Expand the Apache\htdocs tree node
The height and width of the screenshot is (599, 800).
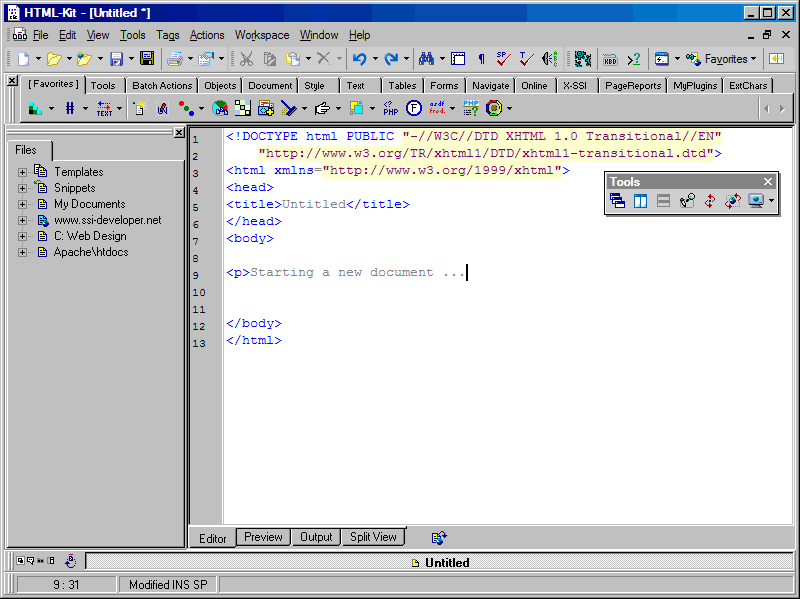click(22, 253)
